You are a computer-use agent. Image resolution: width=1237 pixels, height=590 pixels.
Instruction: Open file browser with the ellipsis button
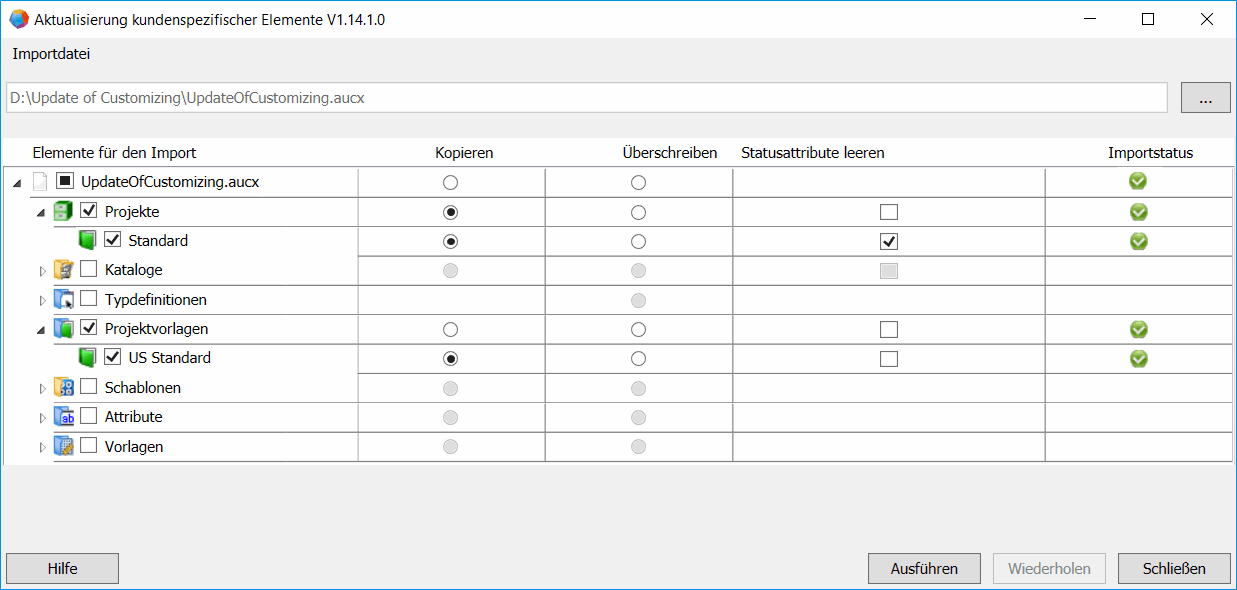point(1205,98)
